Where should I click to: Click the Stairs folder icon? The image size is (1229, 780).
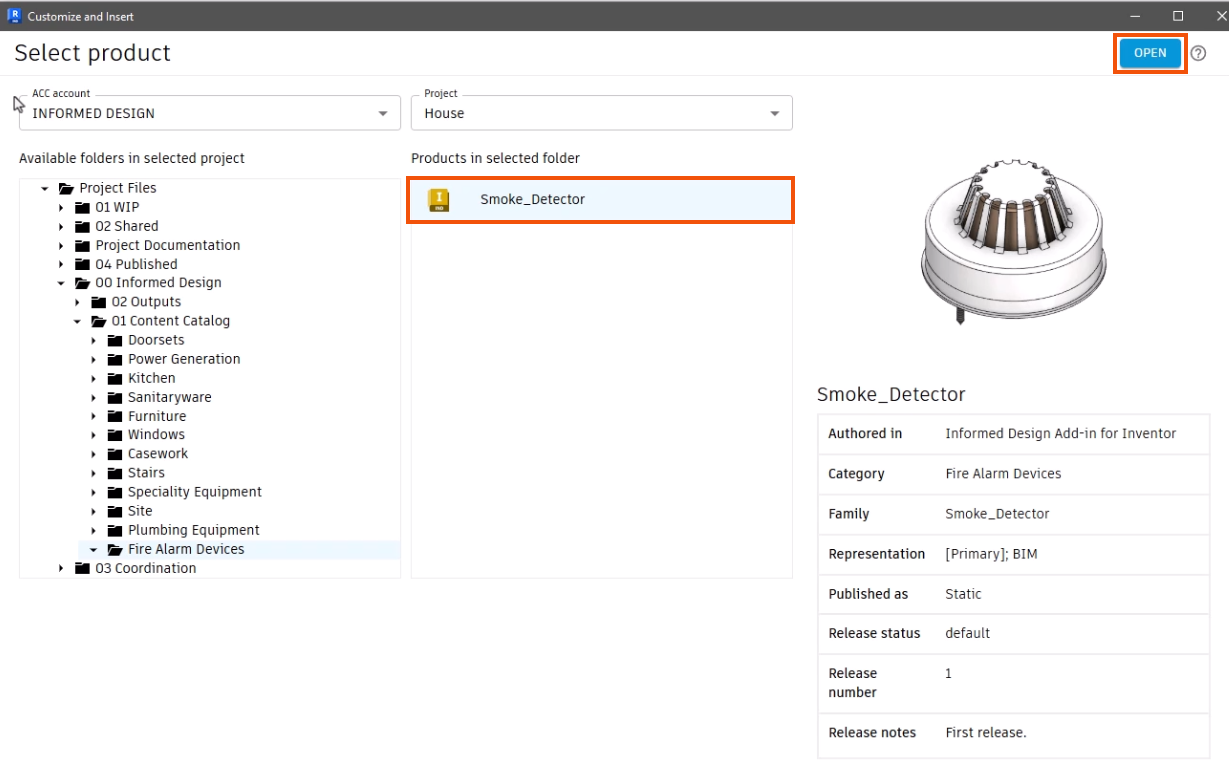pyautogui.click(x=115, y=473)
